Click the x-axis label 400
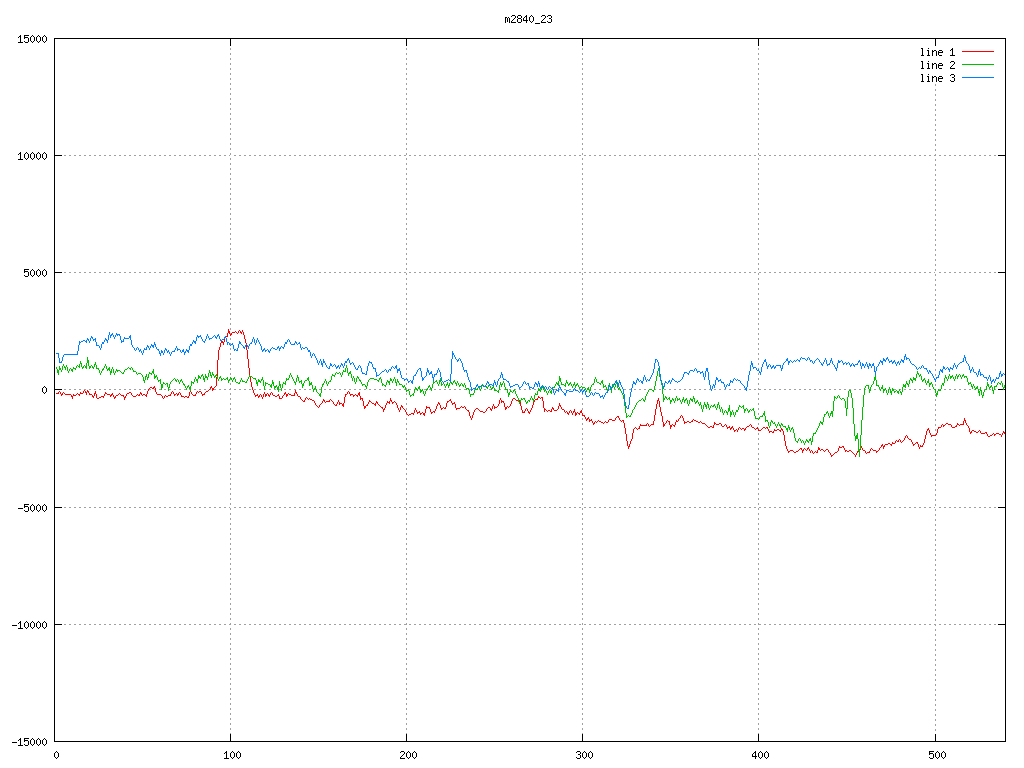Screen dimensions: 1024x768 click(761, 756)
